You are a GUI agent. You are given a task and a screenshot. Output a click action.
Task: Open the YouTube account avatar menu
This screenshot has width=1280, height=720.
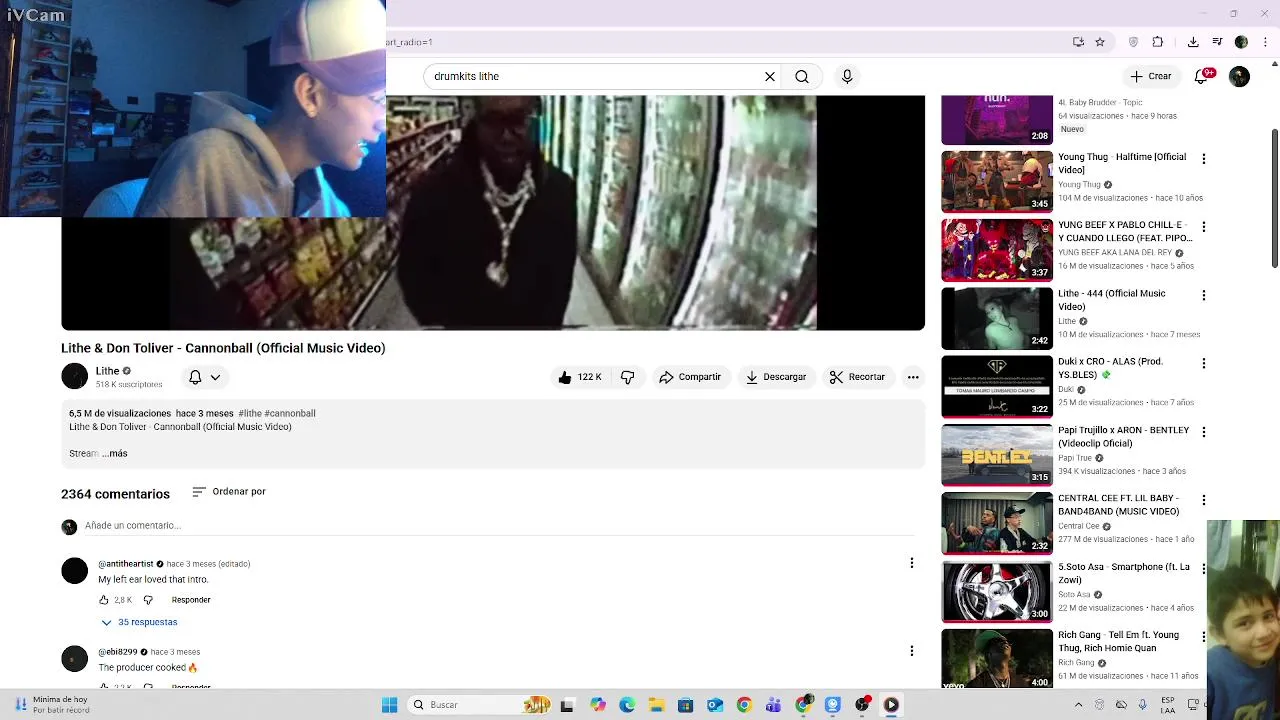tap(1239, 76)
